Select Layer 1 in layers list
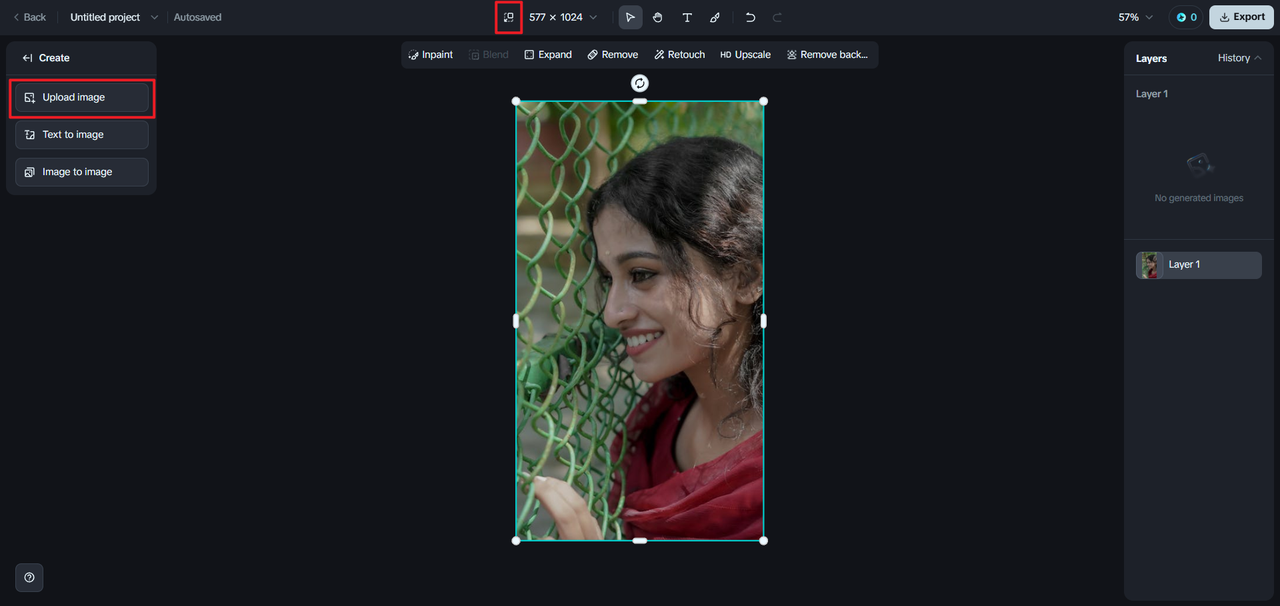The image size is (1280, 606). [x=1199, y=265]
